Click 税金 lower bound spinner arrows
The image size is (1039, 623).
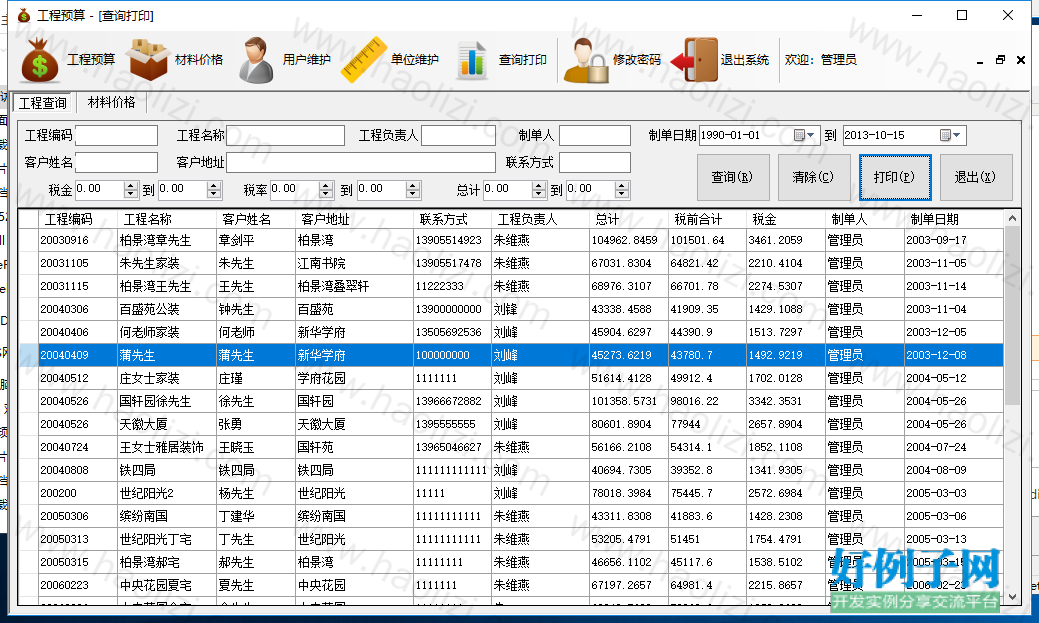click(x=131, y=190)
